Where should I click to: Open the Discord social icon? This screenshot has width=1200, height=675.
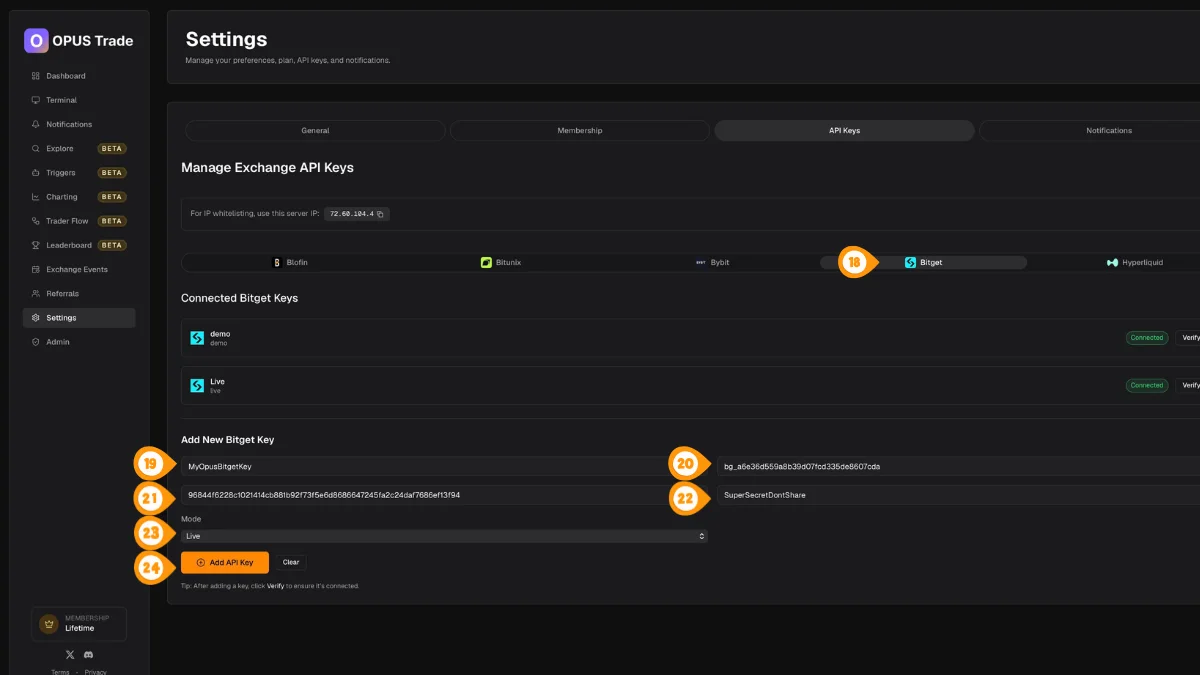(89, 654)
